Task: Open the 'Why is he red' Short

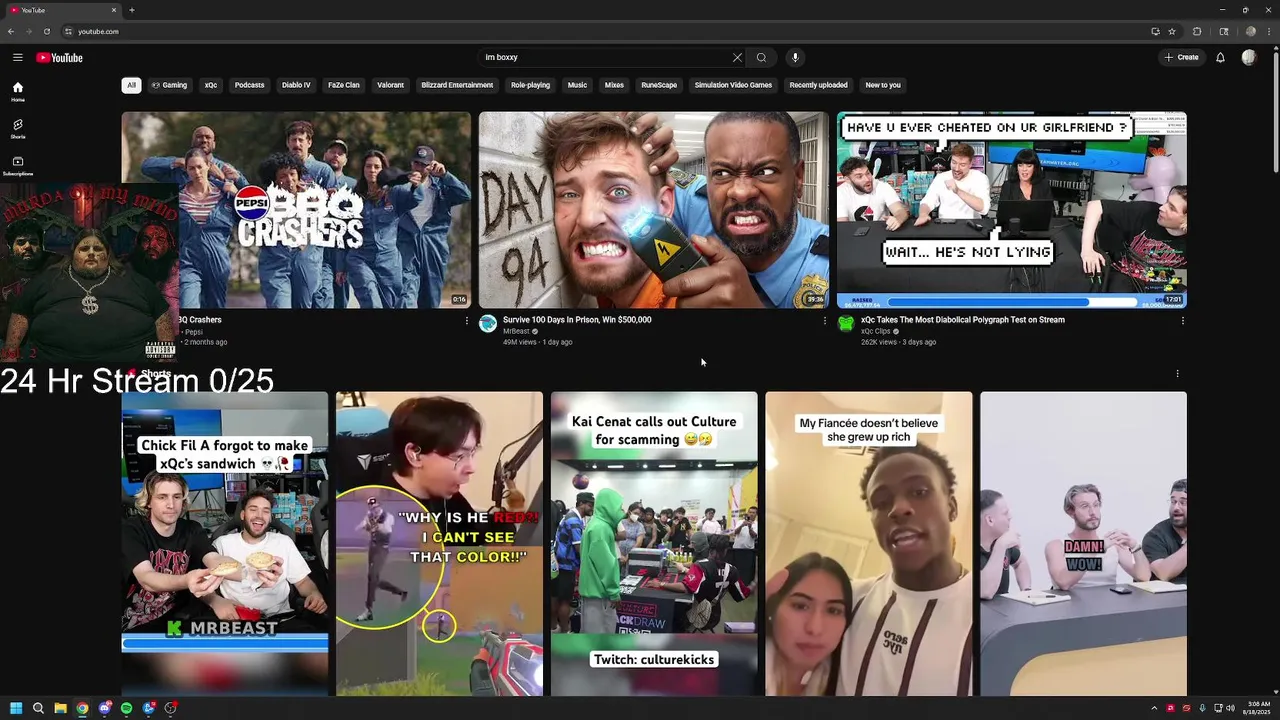Action: tap(439, 544)
